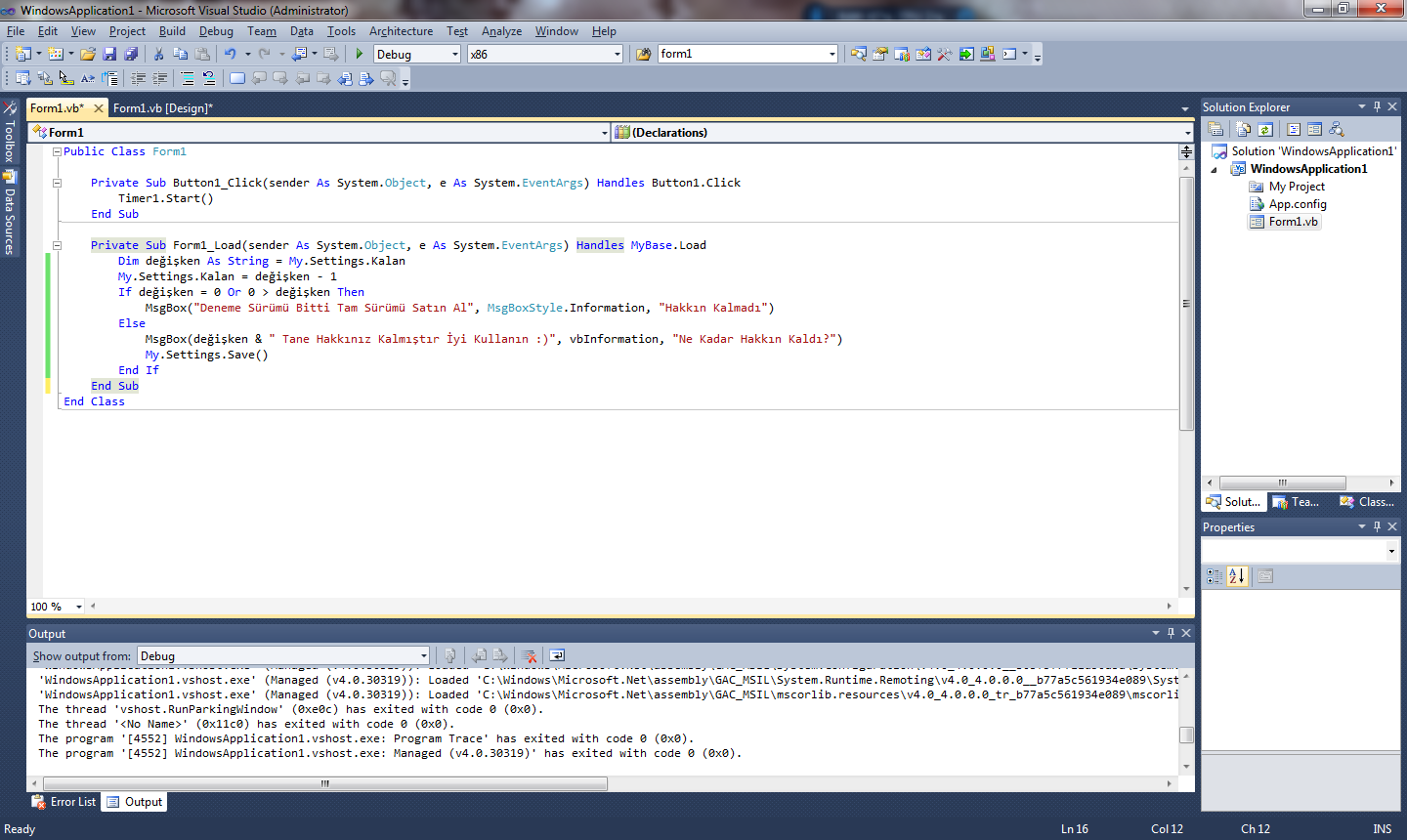Screen dimensions: 1407x840
Task: Toggle word wrap in the Output panel
Action: point(557,656)
